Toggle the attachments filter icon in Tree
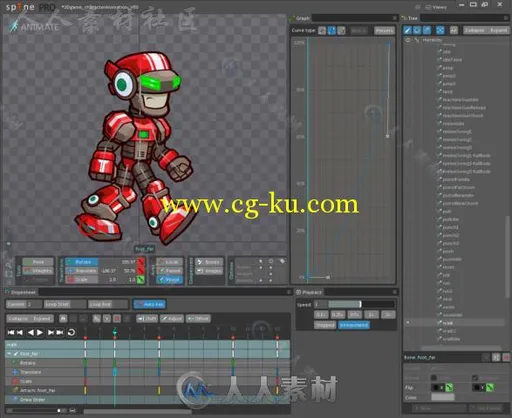Image resolution: width=512 pixels, height=418 pixels. pos(427,30)
